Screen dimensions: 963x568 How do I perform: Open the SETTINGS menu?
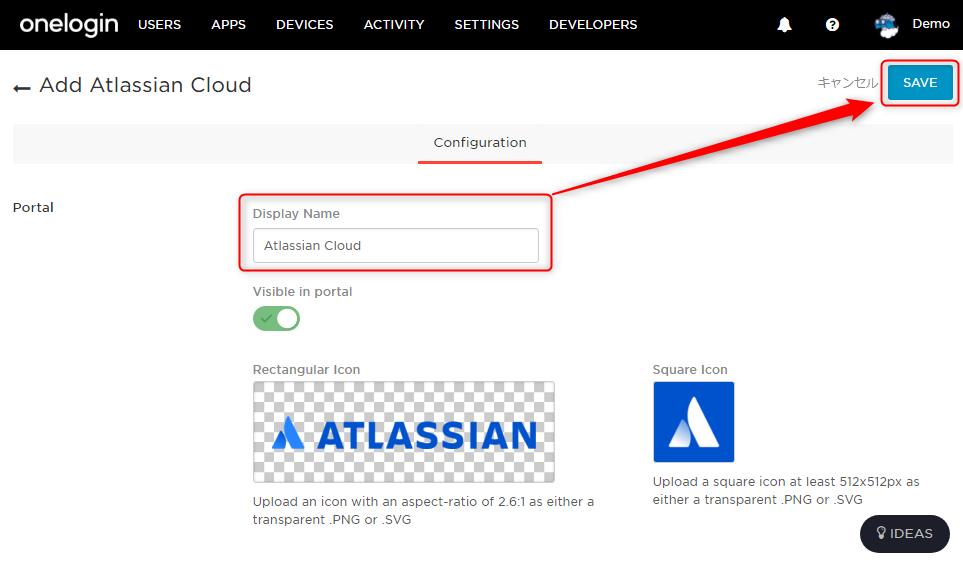tap(486, 25)
